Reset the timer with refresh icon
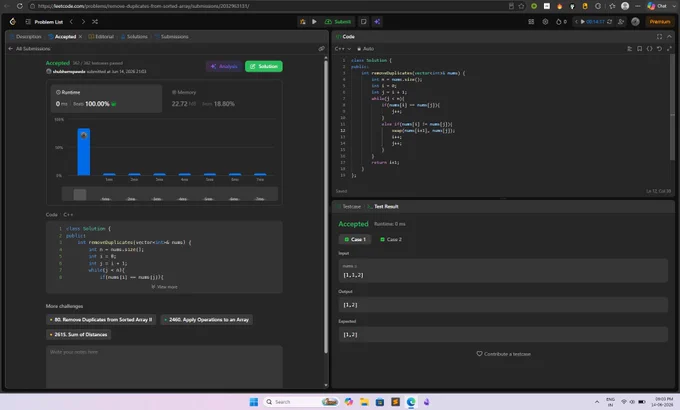Image resolution: width=680 pixels, height=410 pixels. (609, 22)
